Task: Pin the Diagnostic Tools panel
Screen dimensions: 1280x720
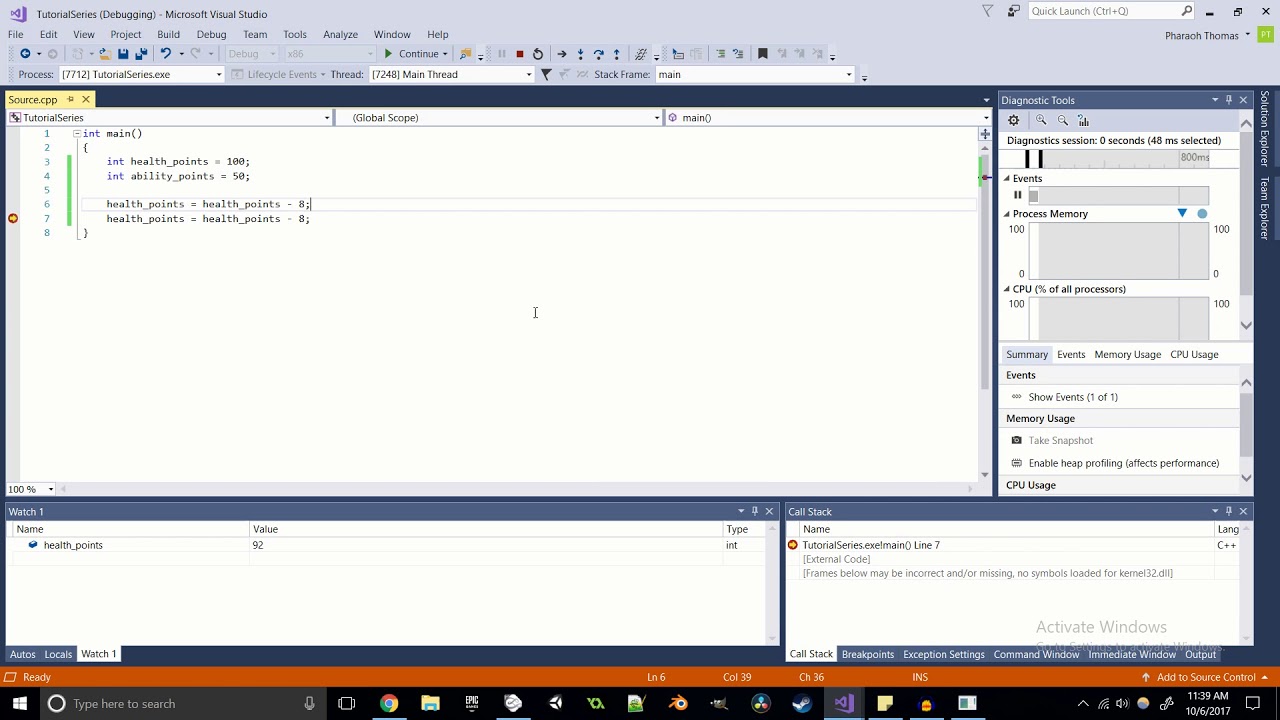Action: coord(1229,100)
